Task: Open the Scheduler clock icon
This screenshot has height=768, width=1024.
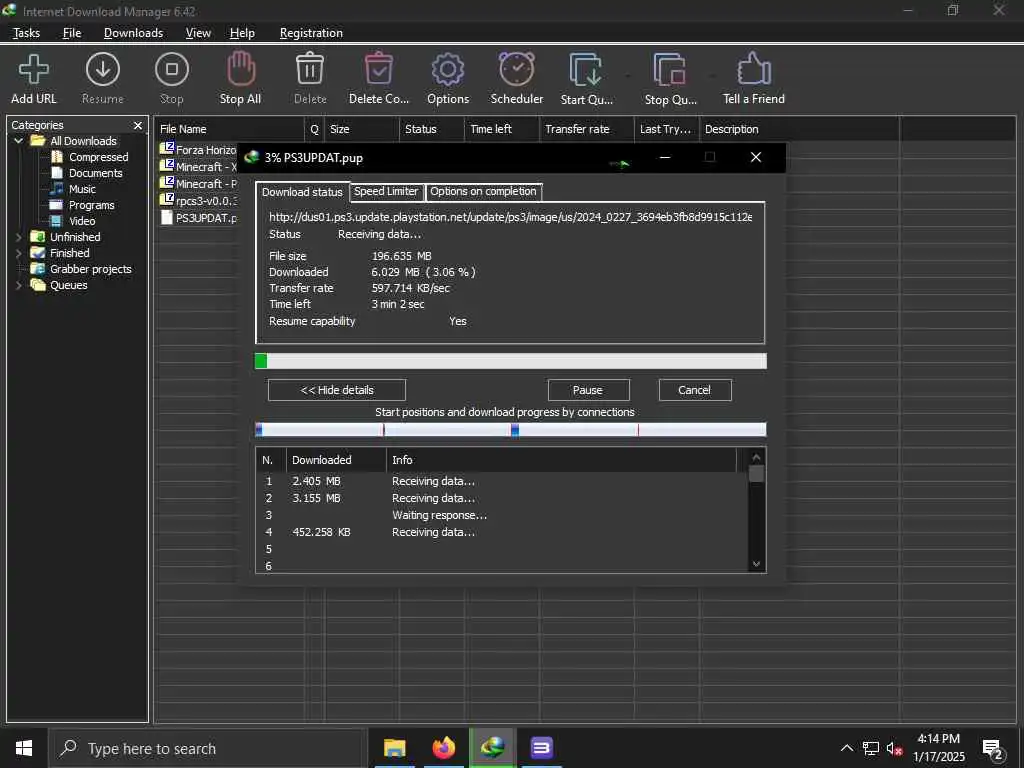Action: point(517,69)
